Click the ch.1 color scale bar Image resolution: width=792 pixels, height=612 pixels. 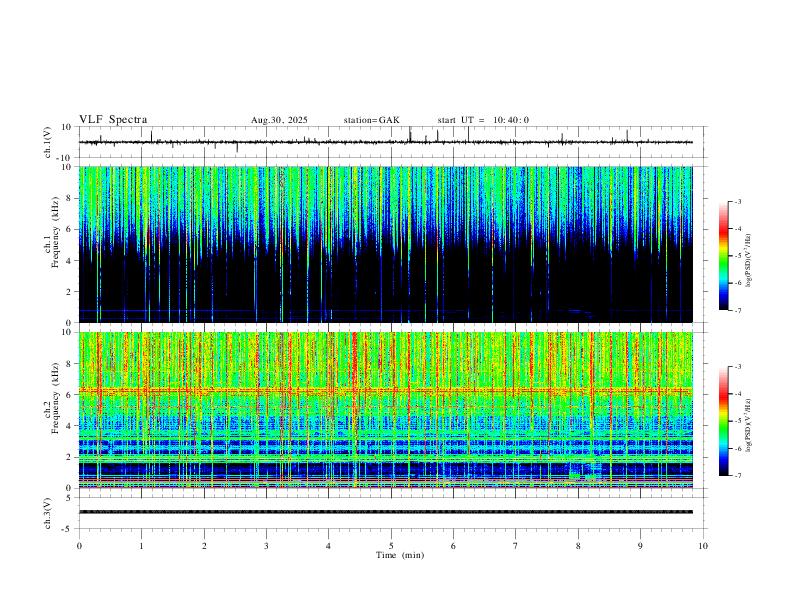[723, 256]
